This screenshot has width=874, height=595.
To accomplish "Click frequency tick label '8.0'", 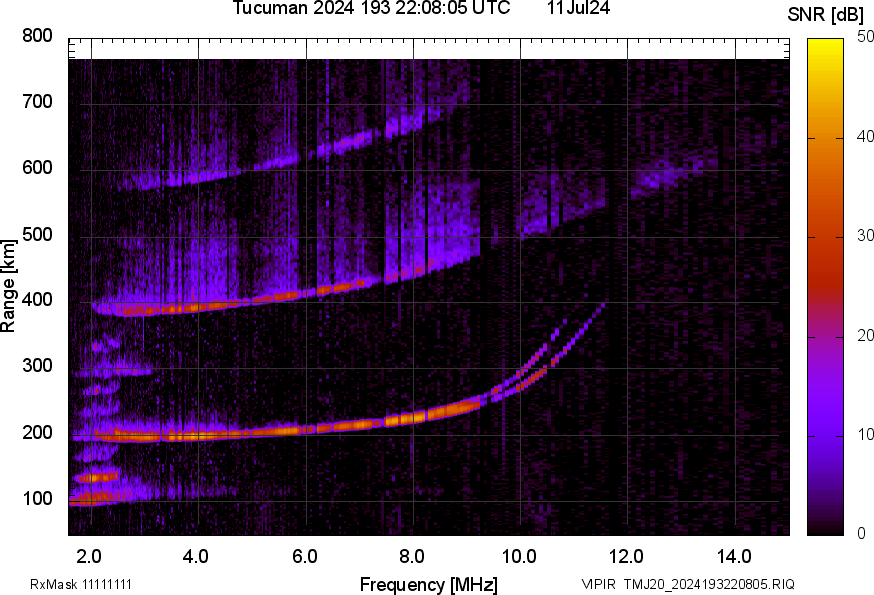I will click(411, 556).
